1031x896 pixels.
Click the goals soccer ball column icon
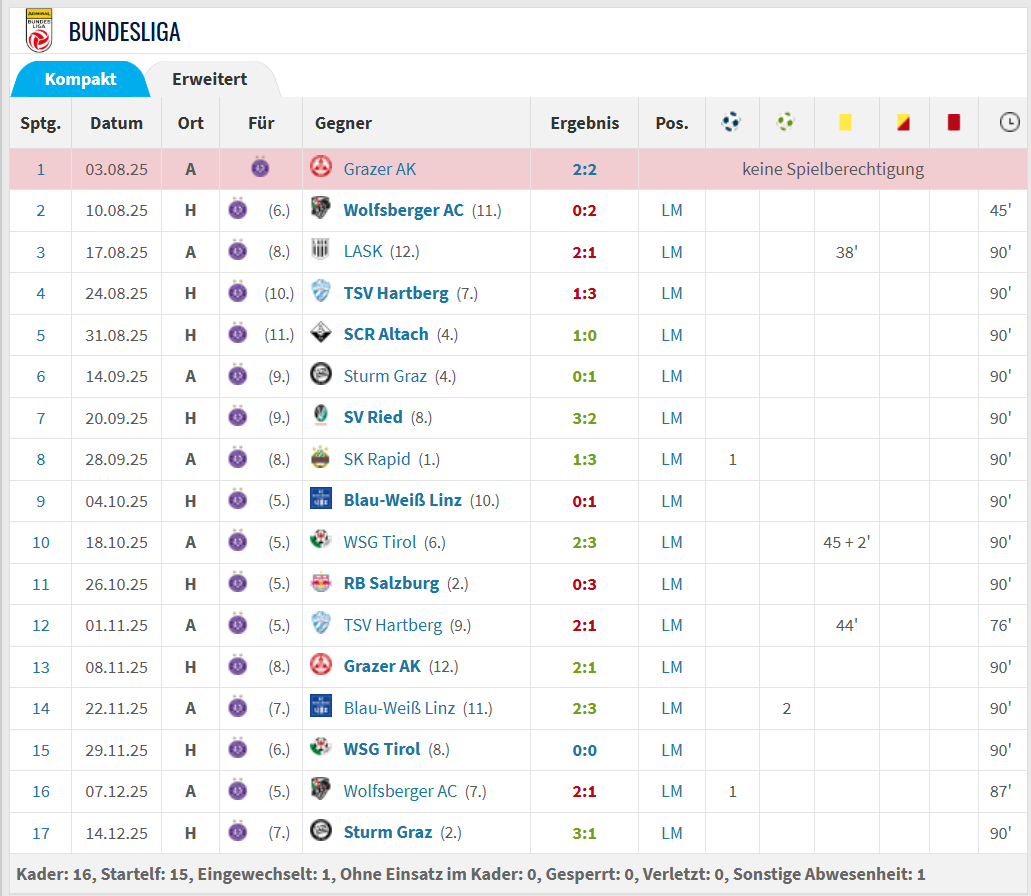tap(732, 123)
